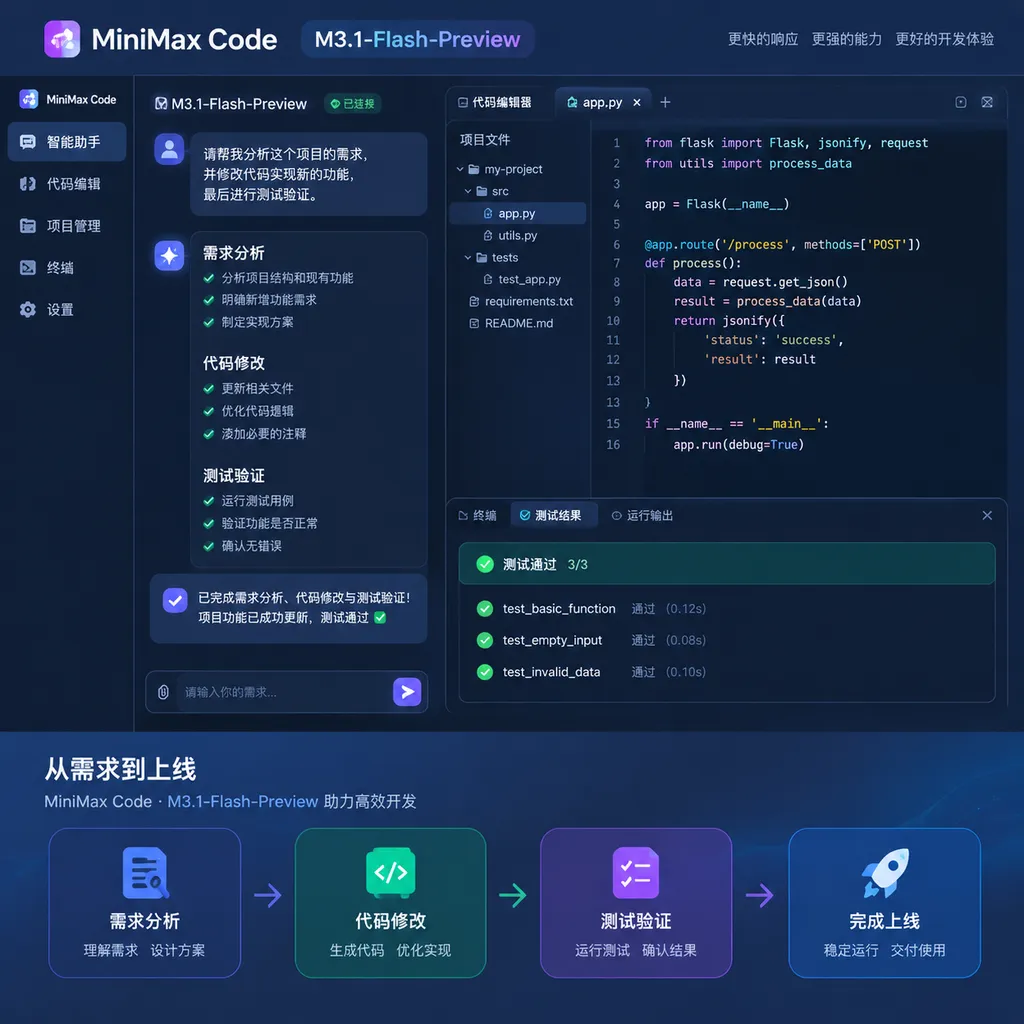Screen dimensions: 1024x1024
Task: Toggle the 添加必要的注释 check
Action: point(209,434)
